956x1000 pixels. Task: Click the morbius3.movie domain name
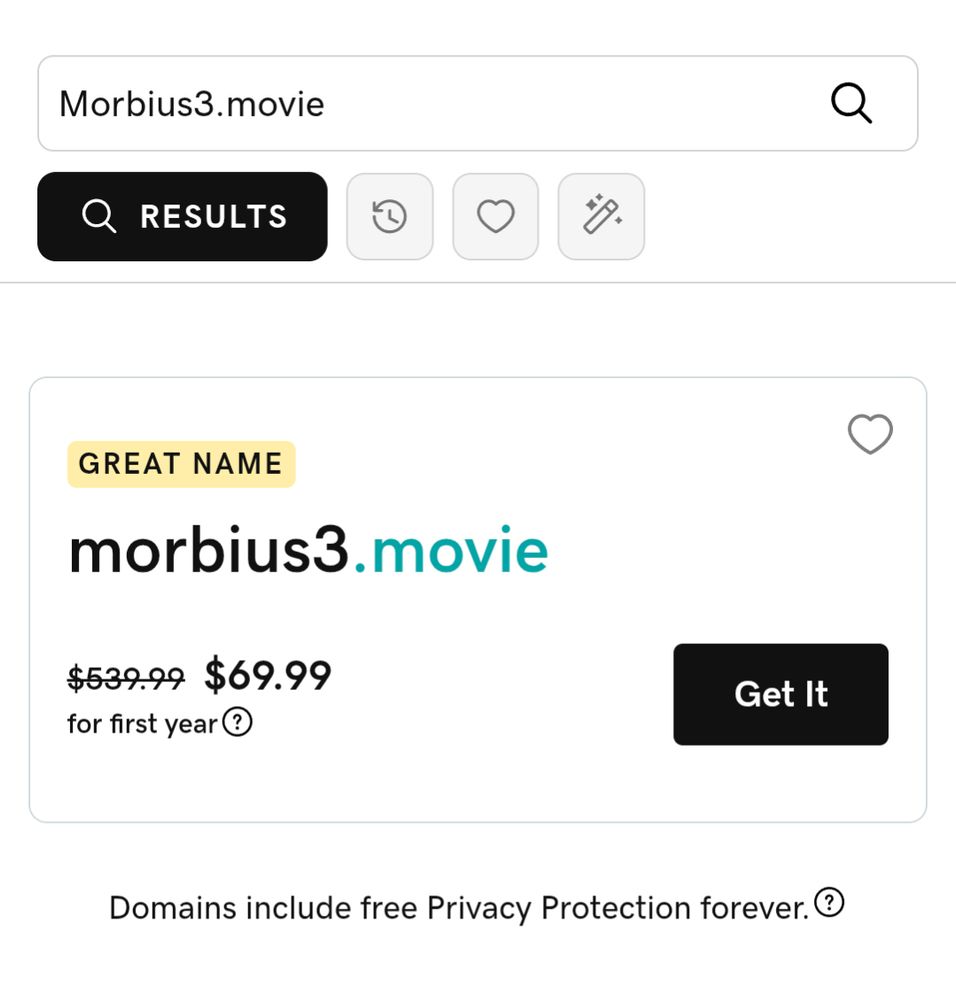click(x=307, y=549)
